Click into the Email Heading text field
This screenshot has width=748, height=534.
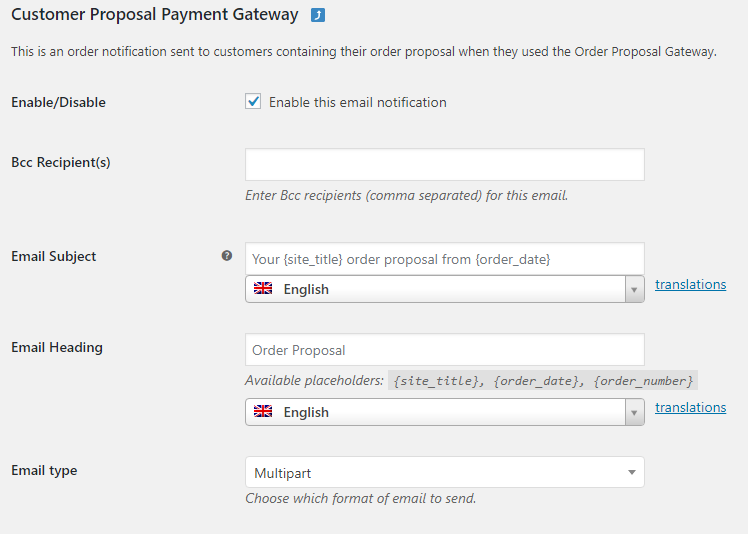445,350
